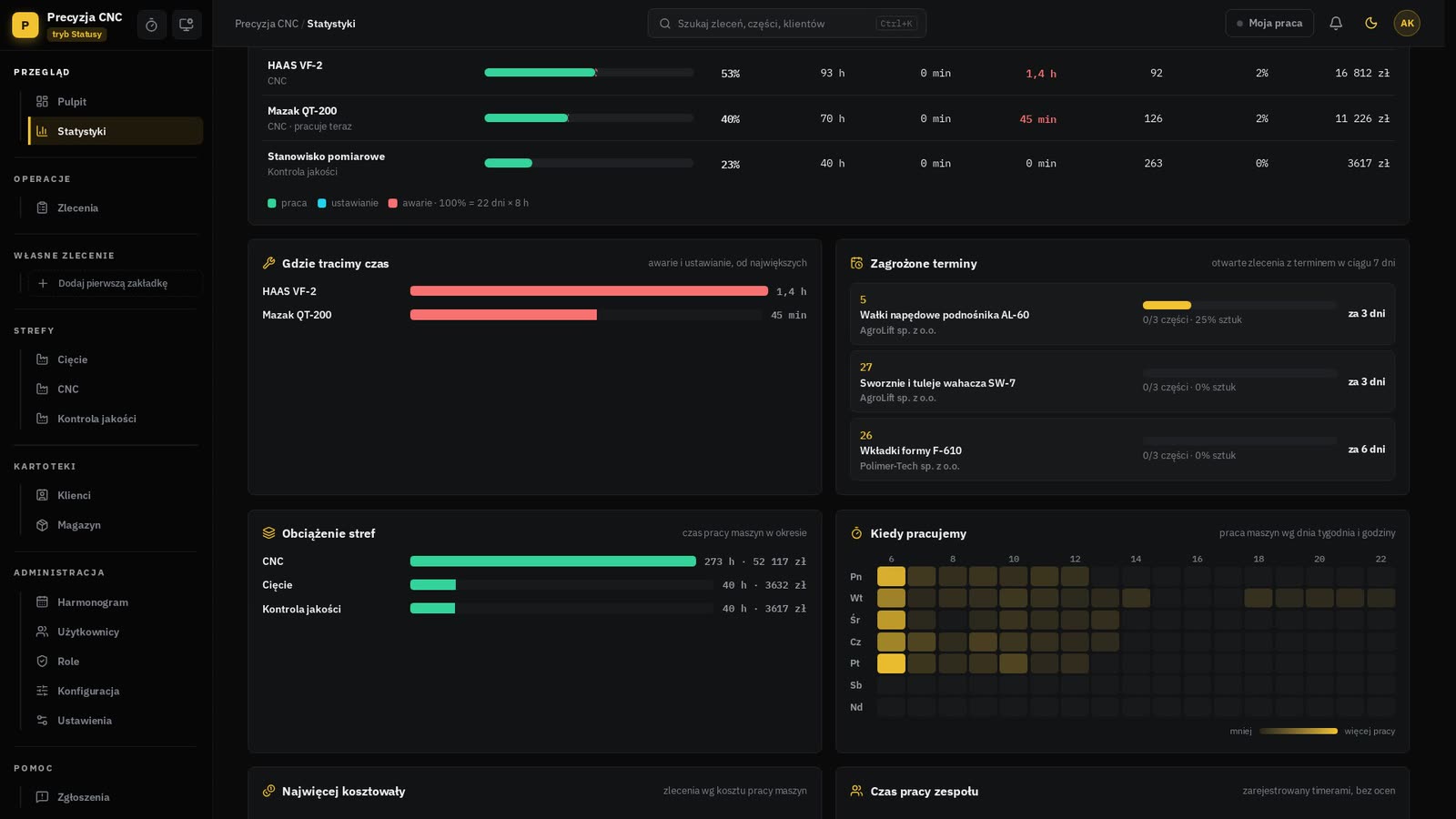
Task: Click the stopwatch icon beside Kiedy pracujemy
Action: pos(856,533)
